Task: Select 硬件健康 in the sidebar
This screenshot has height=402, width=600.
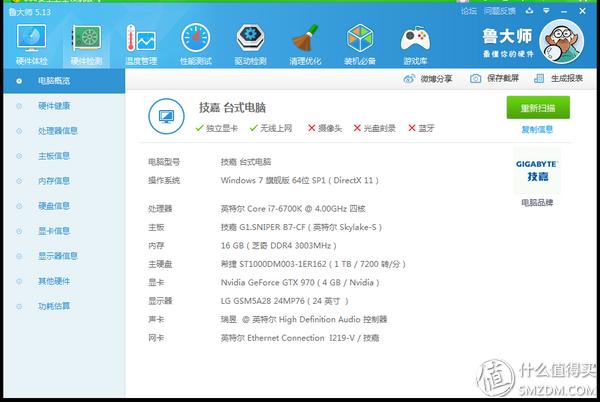Action: (54, 105)
